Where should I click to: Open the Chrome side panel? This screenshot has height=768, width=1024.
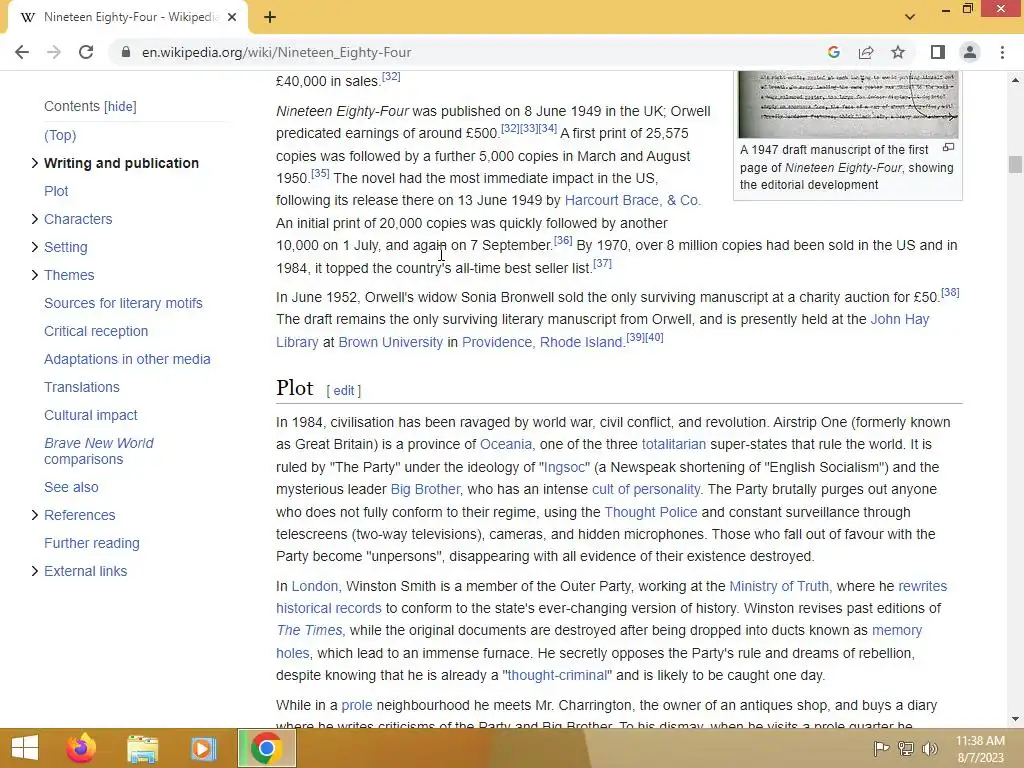[938, 52]
